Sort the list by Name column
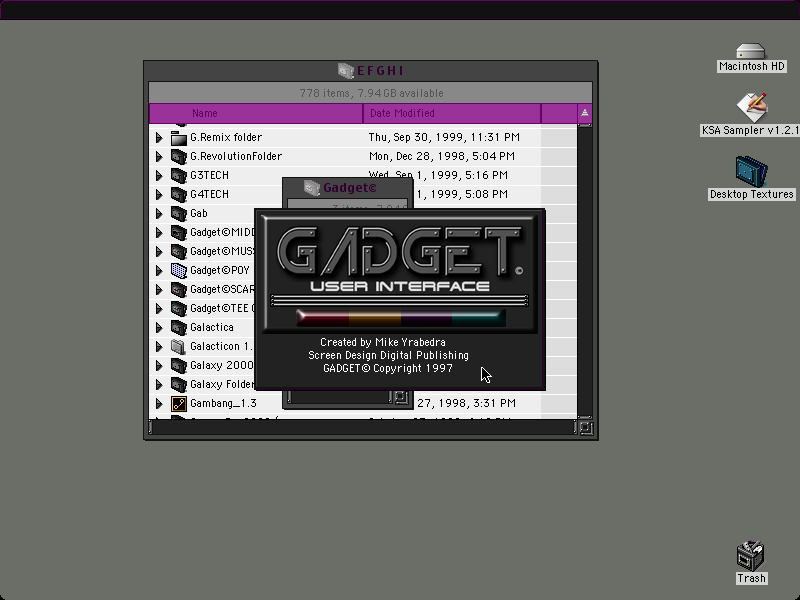 tap(256, 113)
